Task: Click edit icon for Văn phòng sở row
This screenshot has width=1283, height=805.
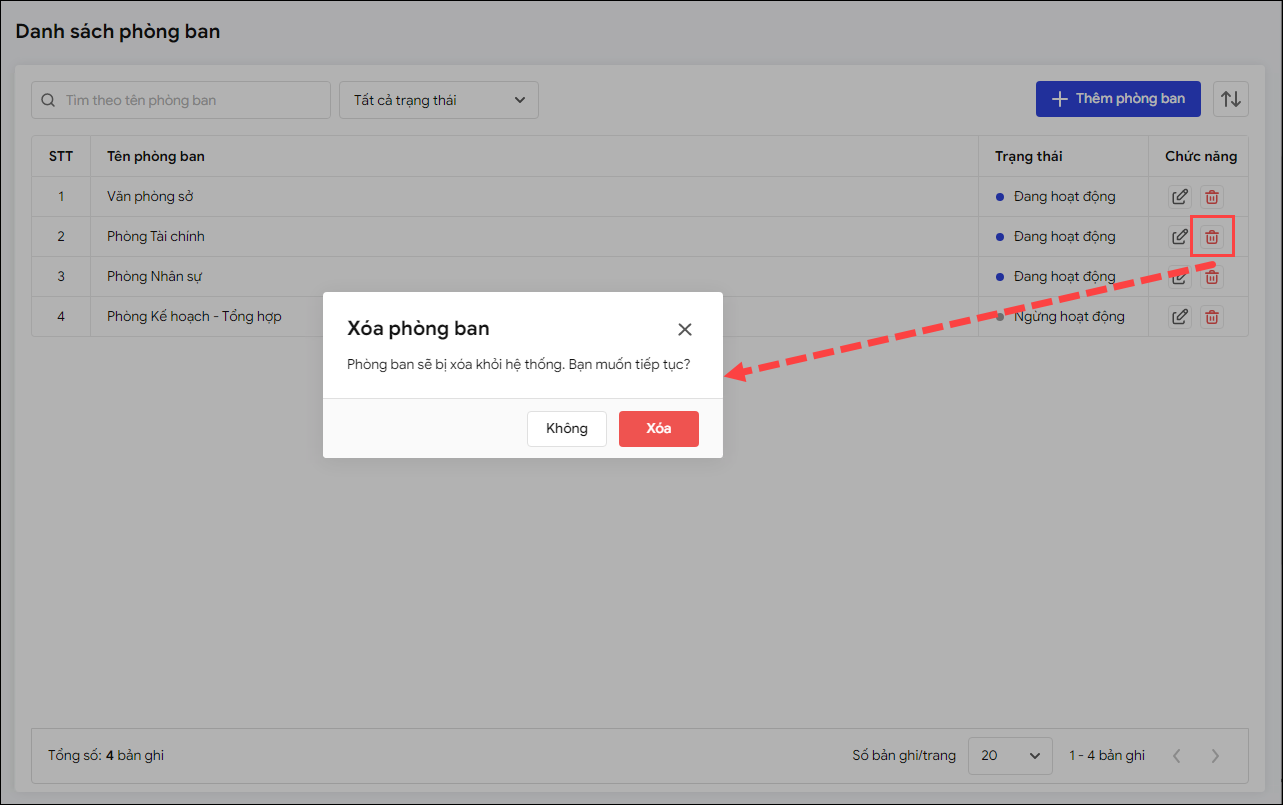Action: tap(1180, 197)
